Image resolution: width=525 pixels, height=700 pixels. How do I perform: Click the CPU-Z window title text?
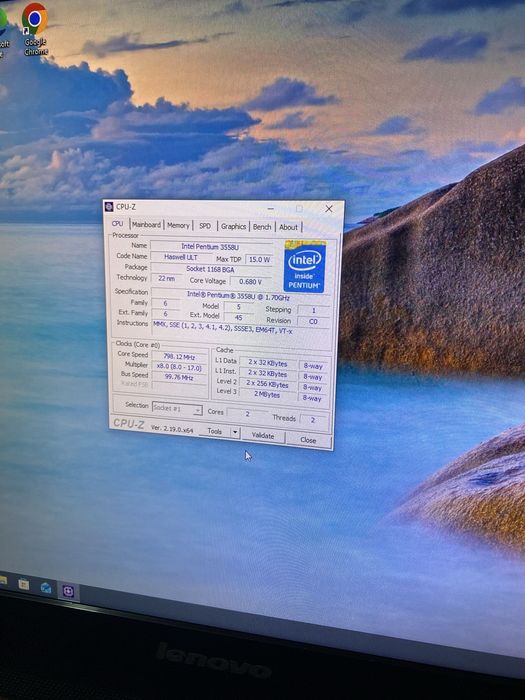(126, 207)
